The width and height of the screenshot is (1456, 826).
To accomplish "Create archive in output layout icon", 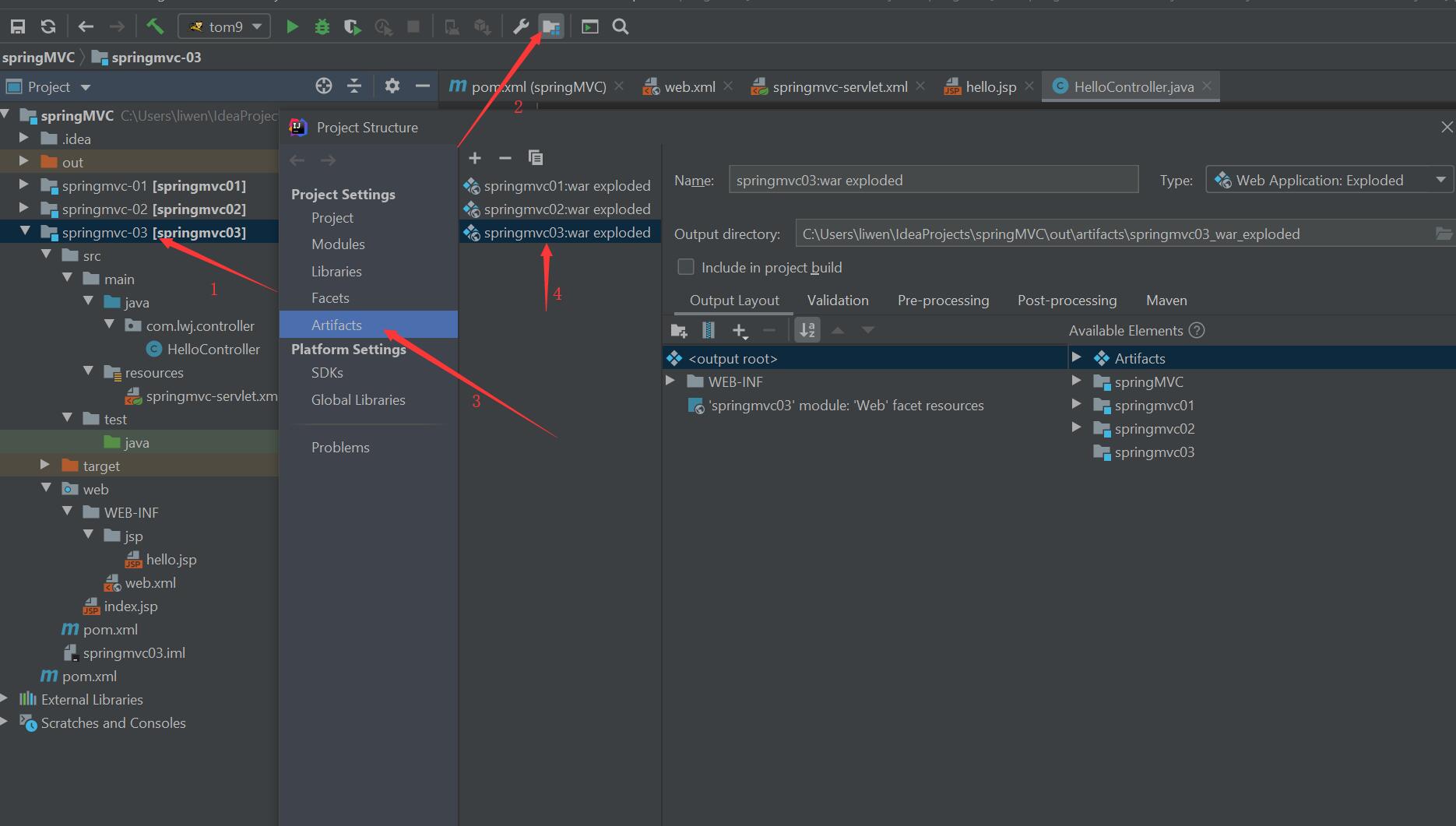I will click(709, 331).
